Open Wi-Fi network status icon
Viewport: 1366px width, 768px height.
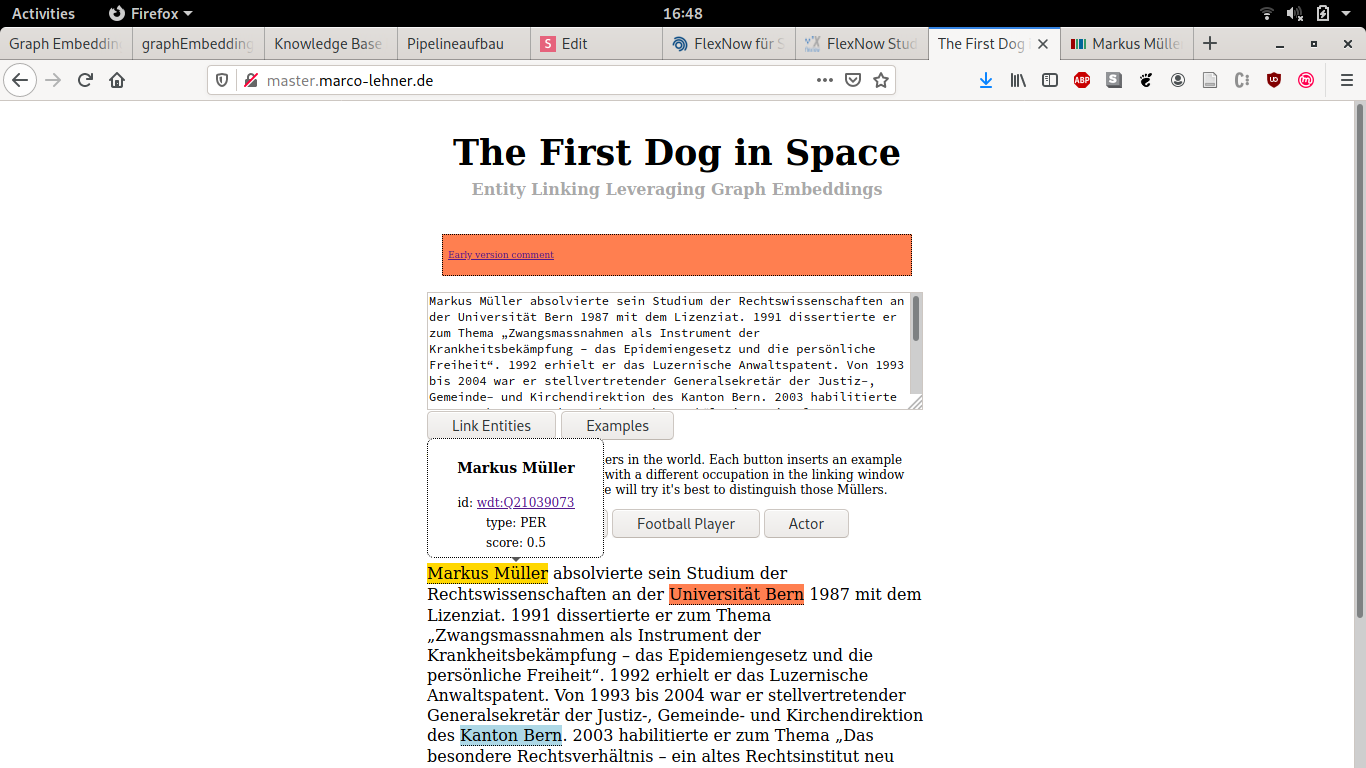(1267, 13)
